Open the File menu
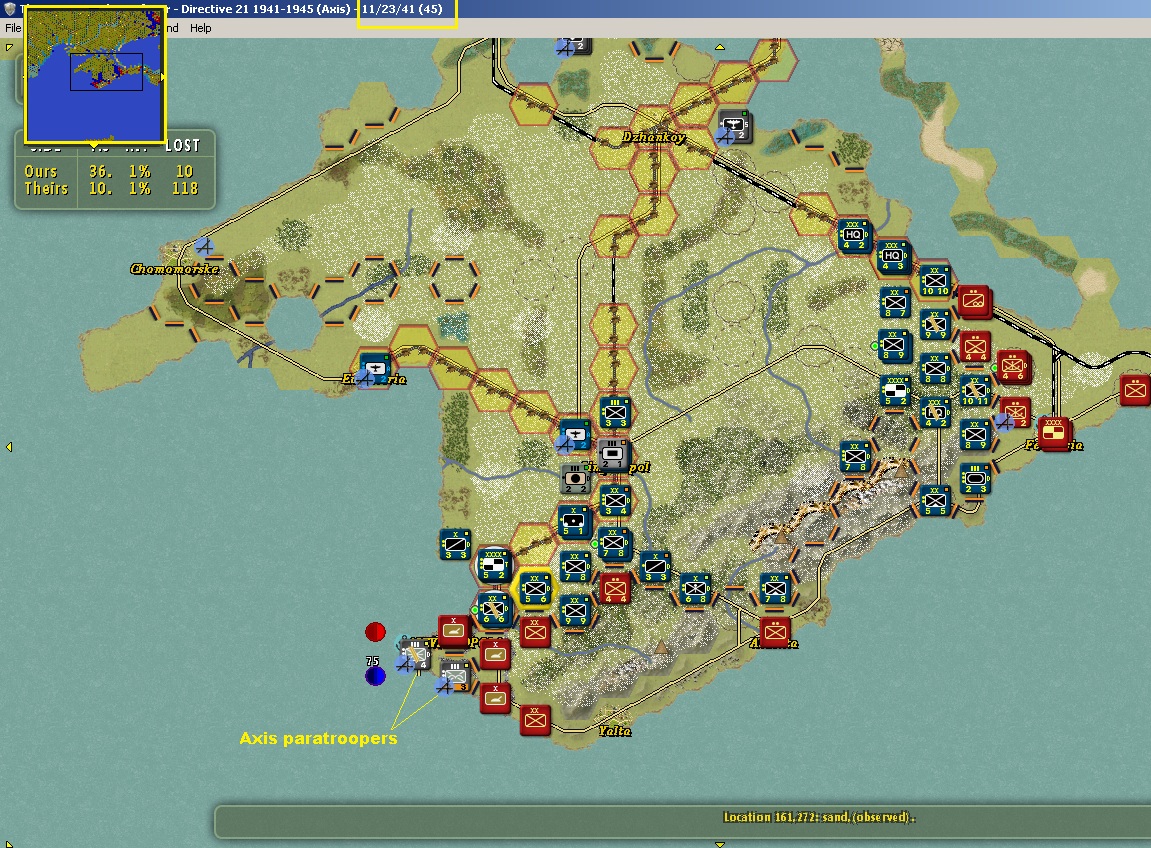1151x848 pixels. pos(13,28)
